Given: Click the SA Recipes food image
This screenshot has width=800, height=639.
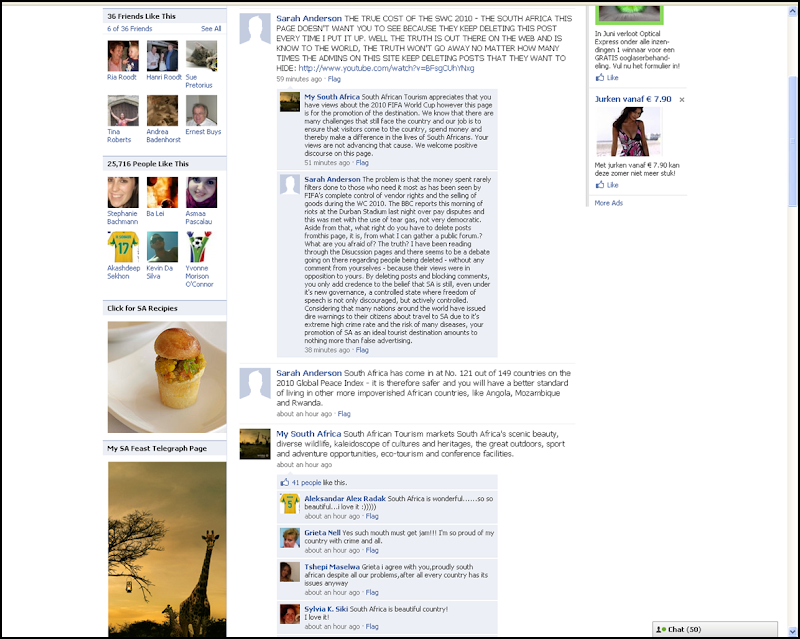Looking at the screenshot, I should pyautogui.click(x=167, y=377).
